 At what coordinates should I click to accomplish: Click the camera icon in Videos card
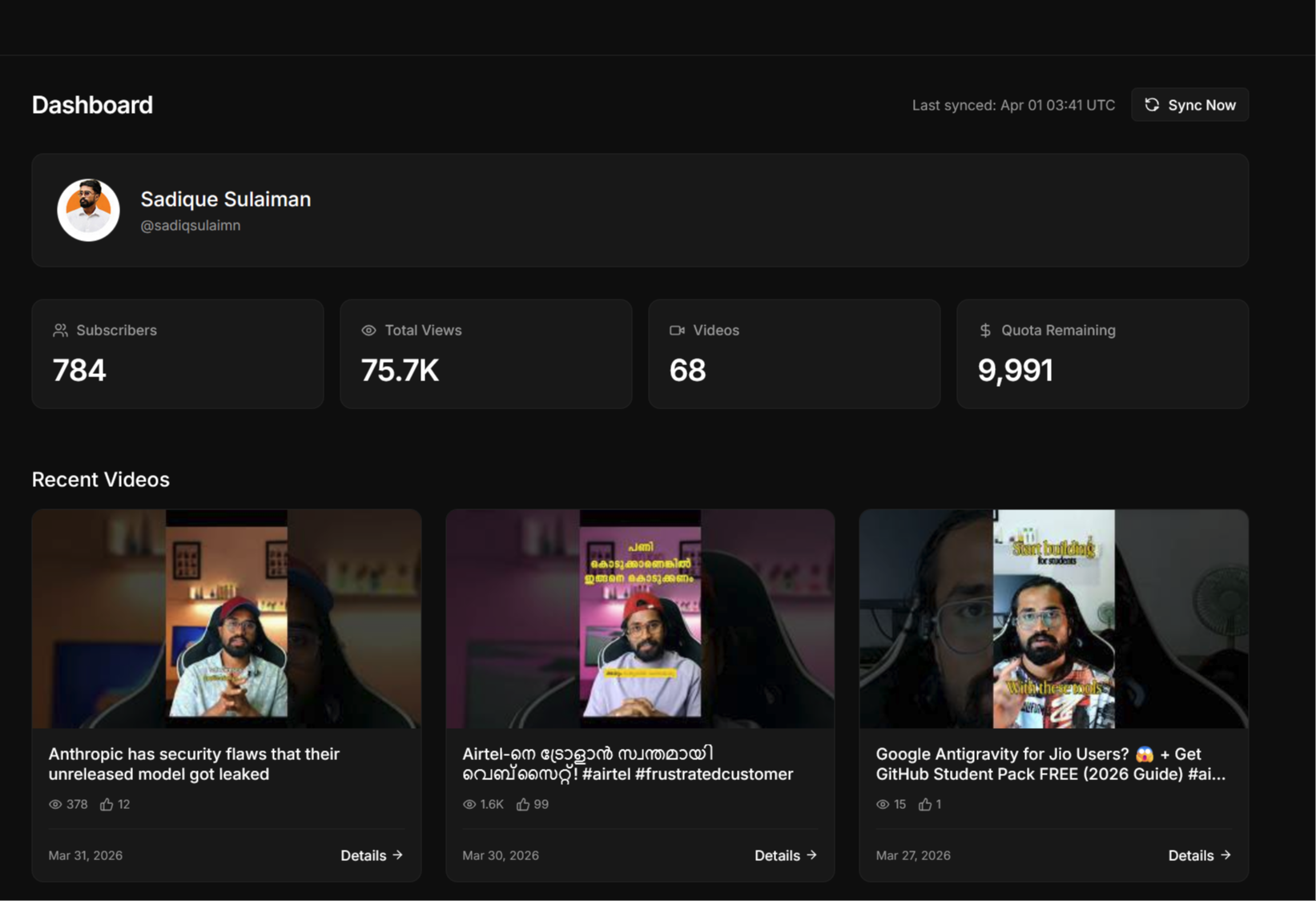(677, 329)
